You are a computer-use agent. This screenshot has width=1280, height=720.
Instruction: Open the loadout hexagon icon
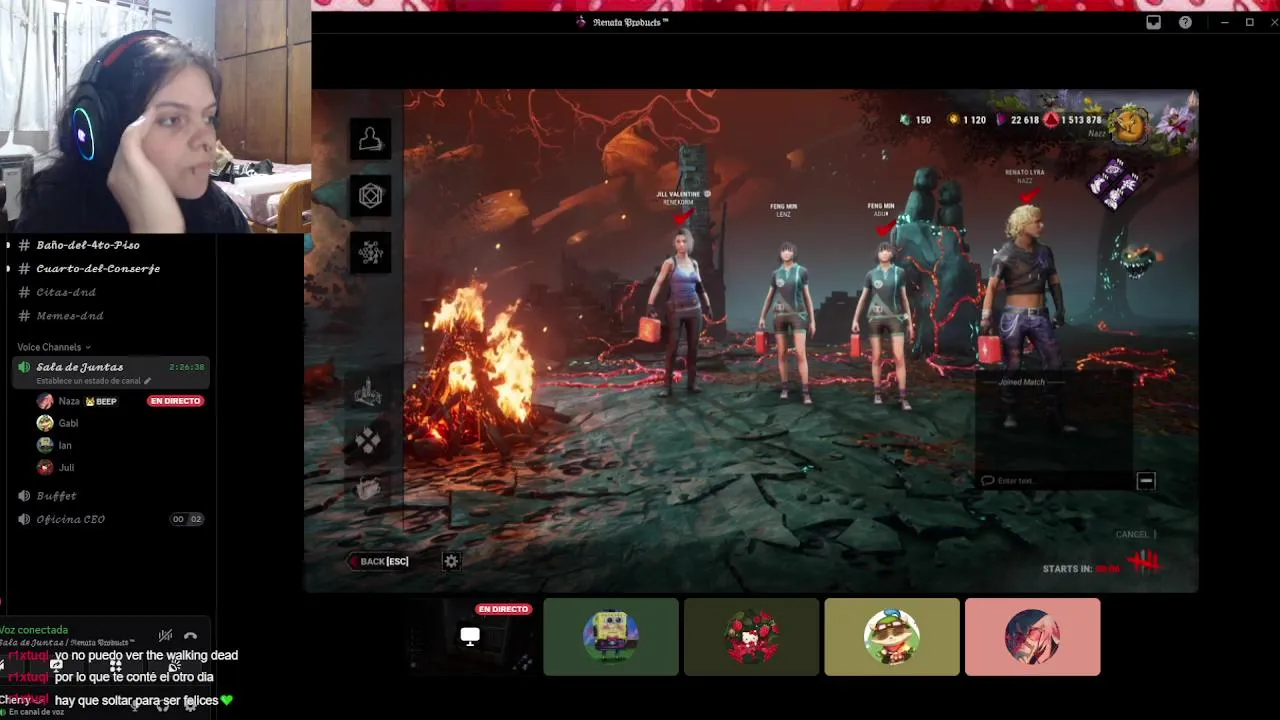coord(371,196)
